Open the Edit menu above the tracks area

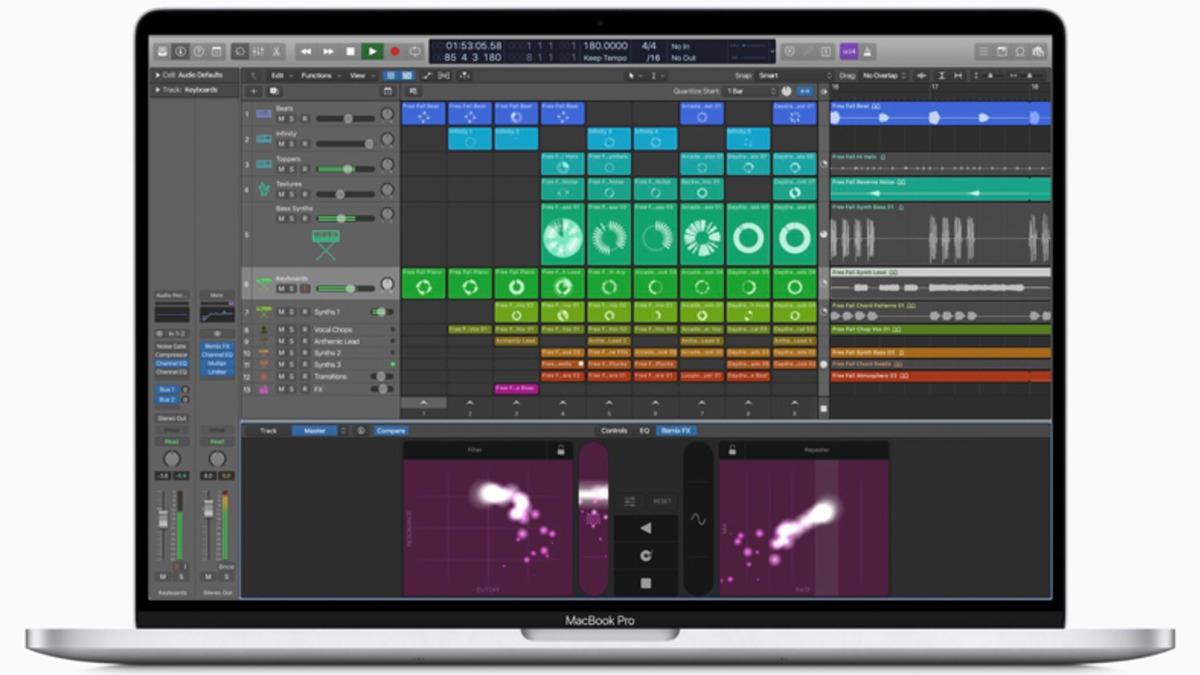coord(276,76)
